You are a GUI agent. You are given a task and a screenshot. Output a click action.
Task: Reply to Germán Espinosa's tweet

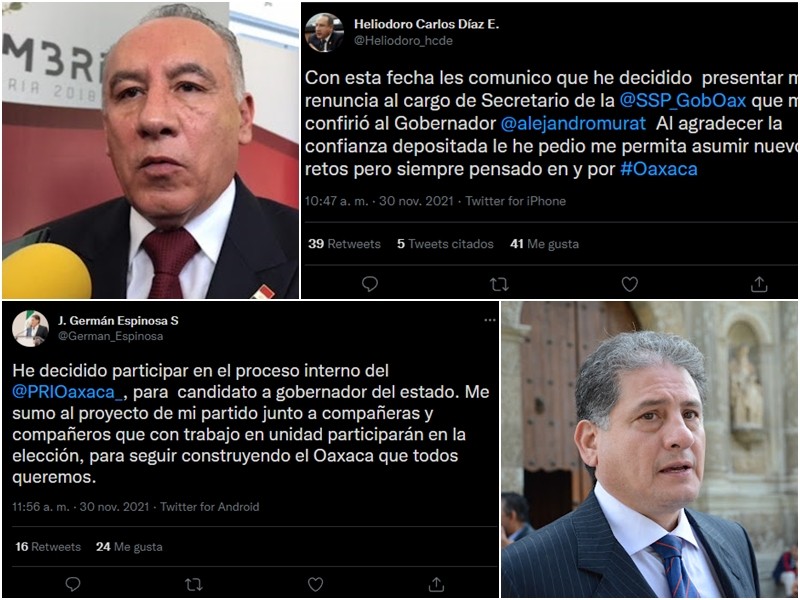click(x=73, y=584)
